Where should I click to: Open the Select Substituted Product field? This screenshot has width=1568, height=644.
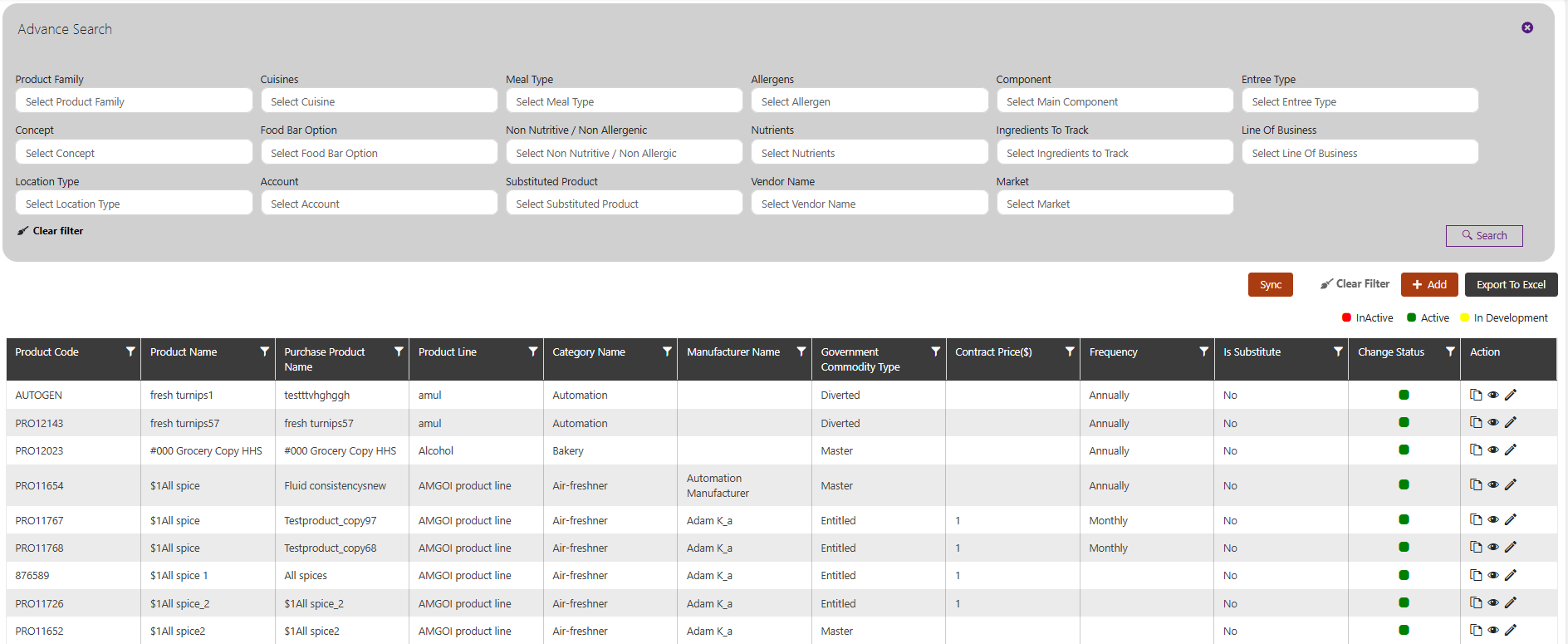pyautogui.click(x=624, y=204)
